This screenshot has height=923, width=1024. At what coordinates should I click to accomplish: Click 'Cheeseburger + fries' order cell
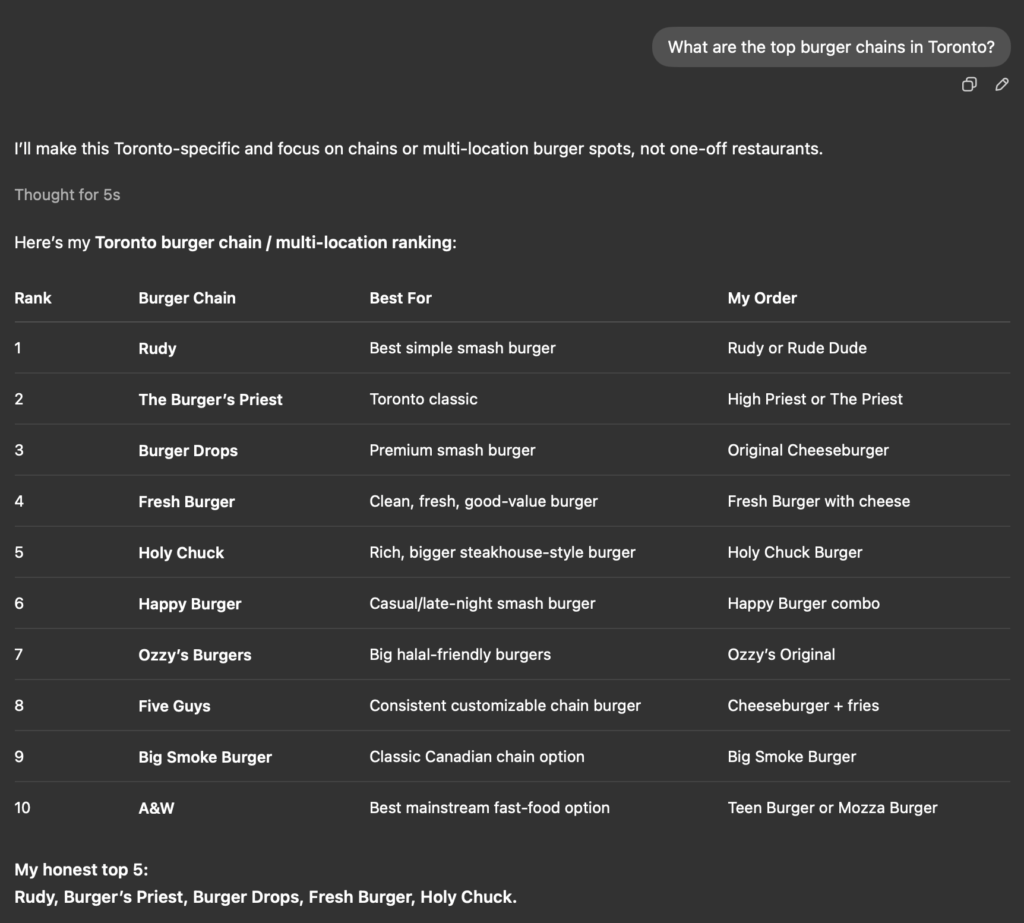[803, 705]
